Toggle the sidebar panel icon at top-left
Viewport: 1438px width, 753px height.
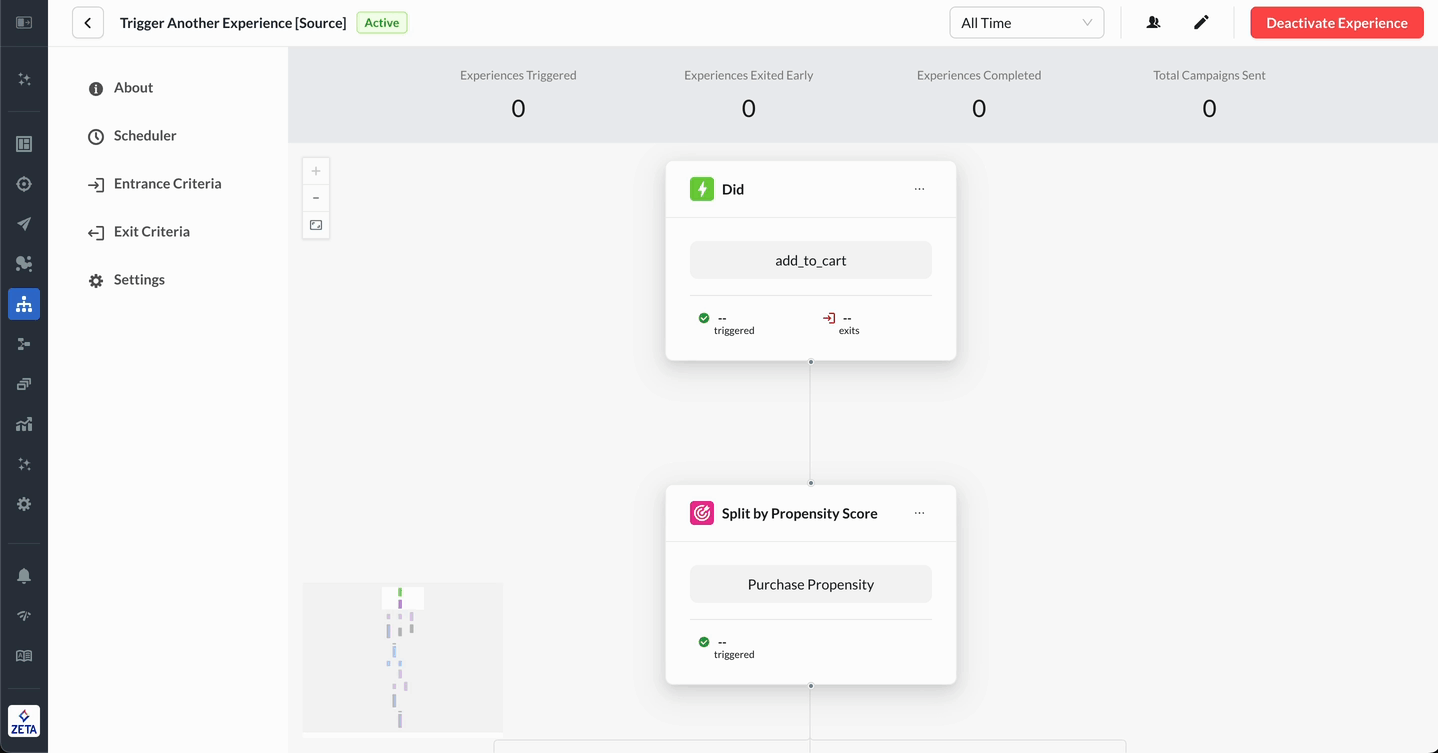[24, 23]
